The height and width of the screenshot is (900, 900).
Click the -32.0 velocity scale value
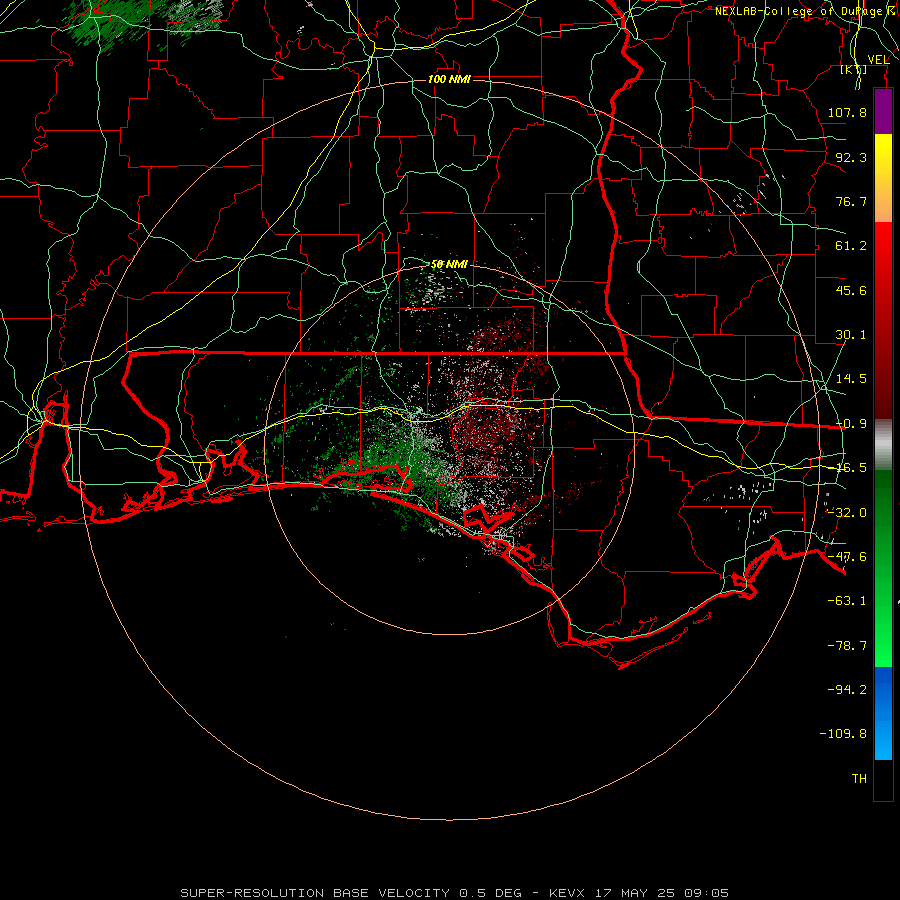847,513
